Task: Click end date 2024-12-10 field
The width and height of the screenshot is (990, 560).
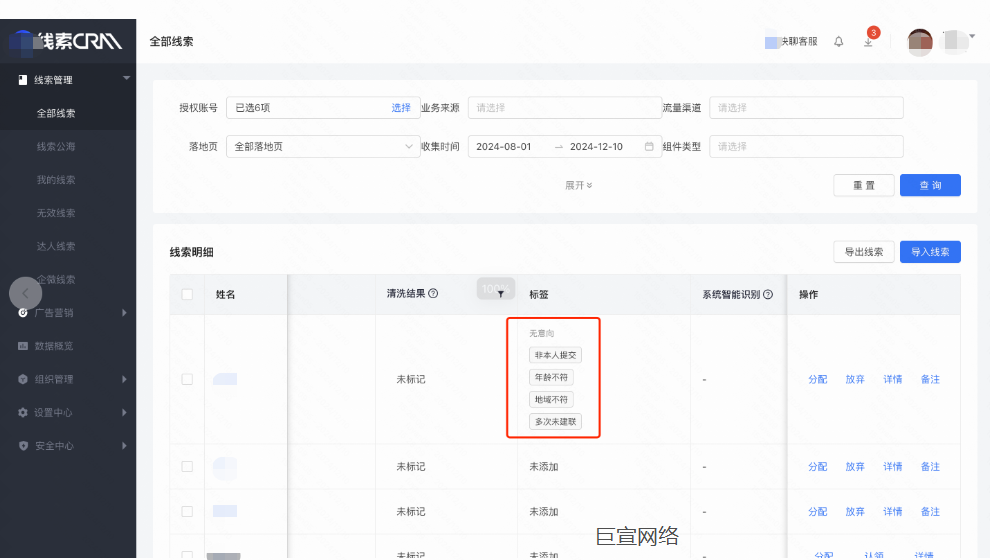Action: [596, 146]
